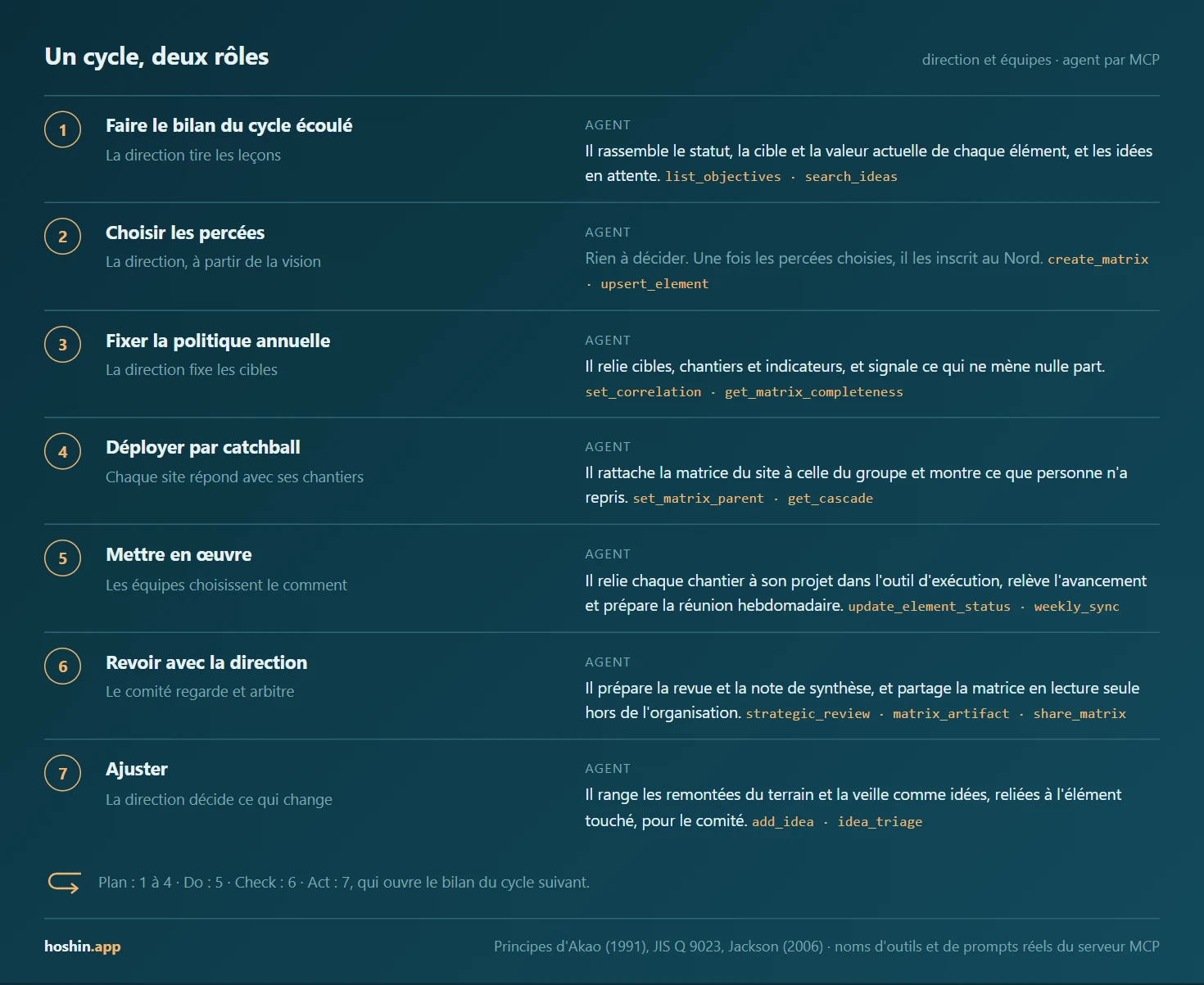Click subtitle "La direction tire les leçons"

pos(193,156)
